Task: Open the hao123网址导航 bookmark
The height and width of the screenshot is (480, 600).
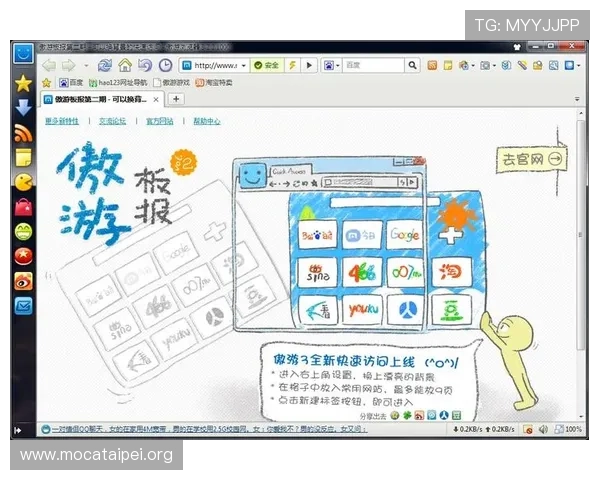Action: pos(118,83)
